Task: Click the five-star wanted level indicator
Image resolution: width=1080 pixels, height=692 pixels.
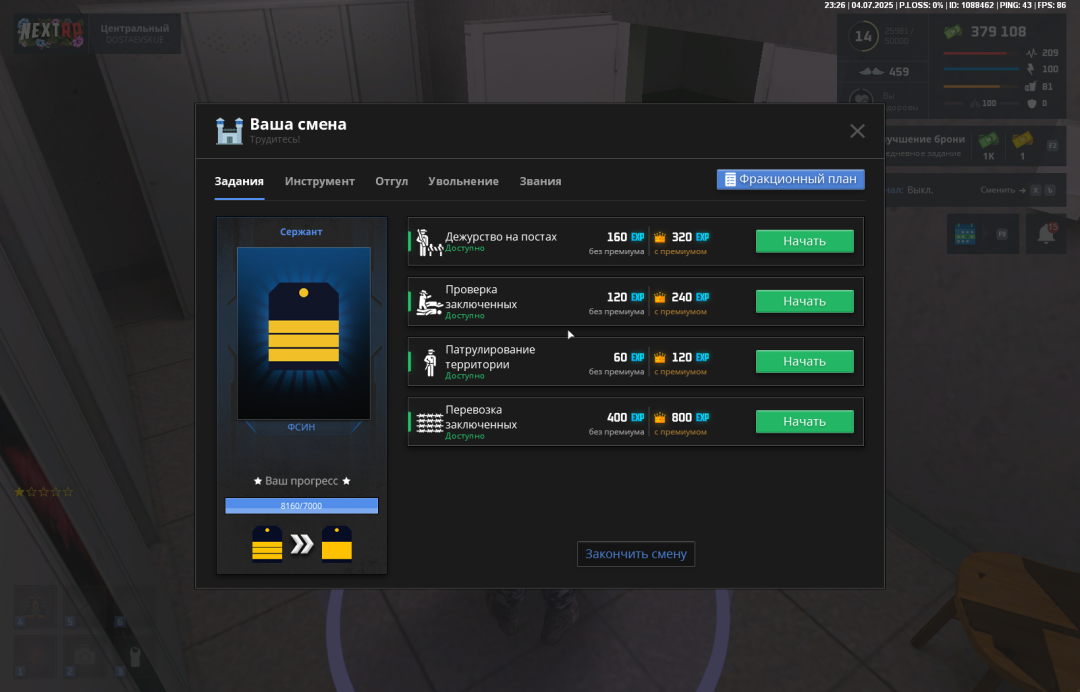Action: (x=43, y=492)
